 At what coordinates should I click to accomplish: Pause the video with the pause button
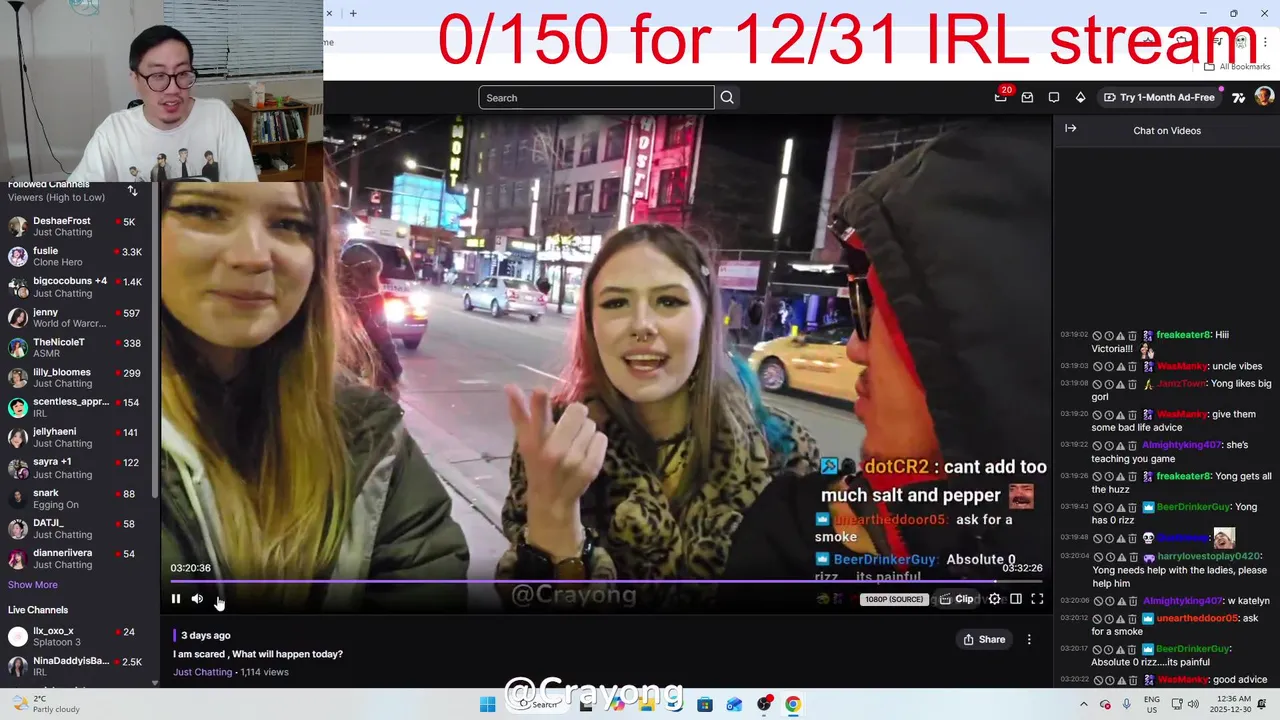pyautogui.click(x=176, y=599)
